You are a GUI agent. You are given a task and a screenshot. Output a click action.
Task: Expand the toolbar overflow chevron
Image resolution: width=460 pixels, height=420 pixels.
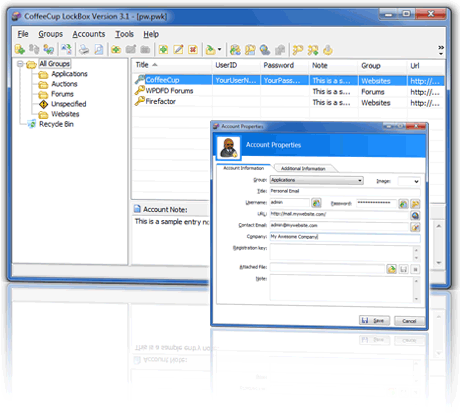[441, 50]
